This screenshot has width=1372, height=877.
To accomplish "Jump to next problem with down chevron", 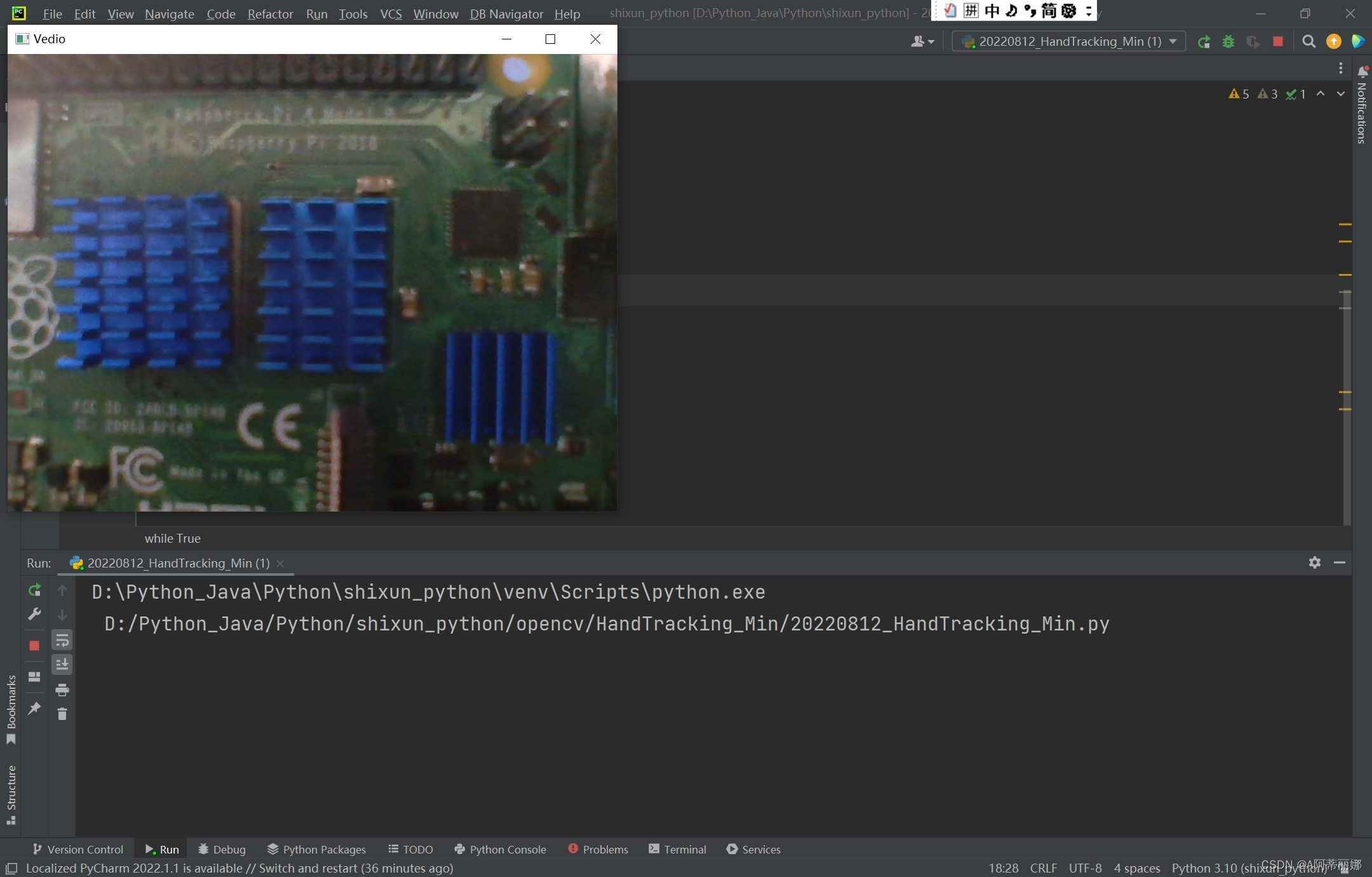I will tap(1340, 94).
